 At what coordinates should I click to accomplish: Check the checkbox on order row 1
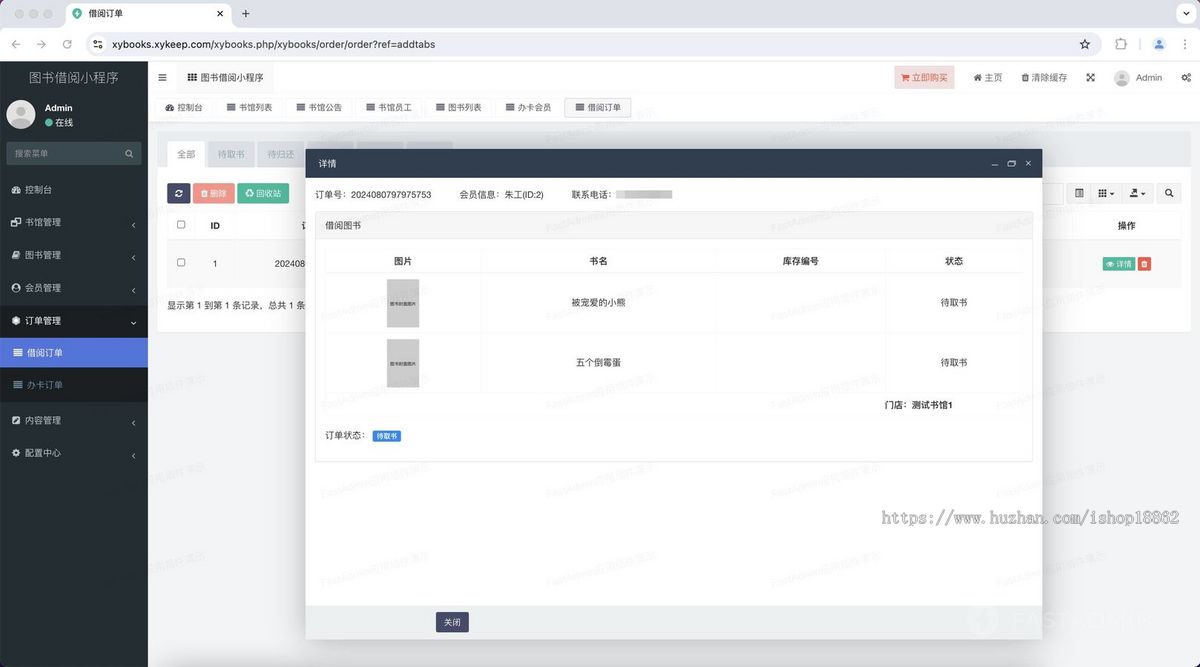point(181,263)
